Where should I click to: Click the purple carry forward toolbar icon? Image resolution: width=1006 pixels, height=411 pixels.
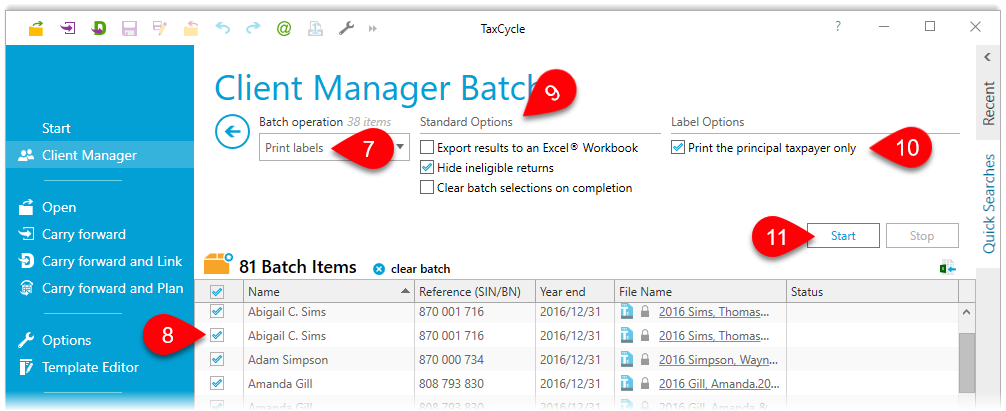(68, 28)
